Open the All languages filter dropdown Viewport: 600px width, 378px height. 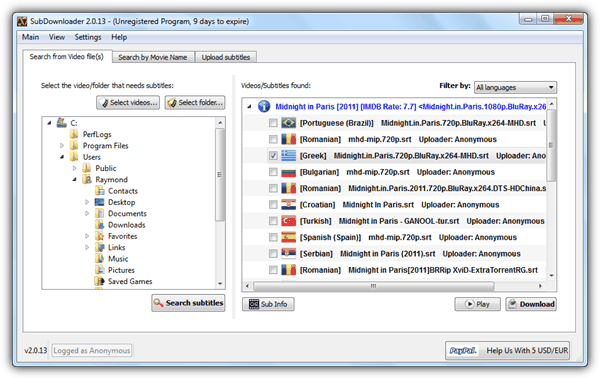[515, 87]
